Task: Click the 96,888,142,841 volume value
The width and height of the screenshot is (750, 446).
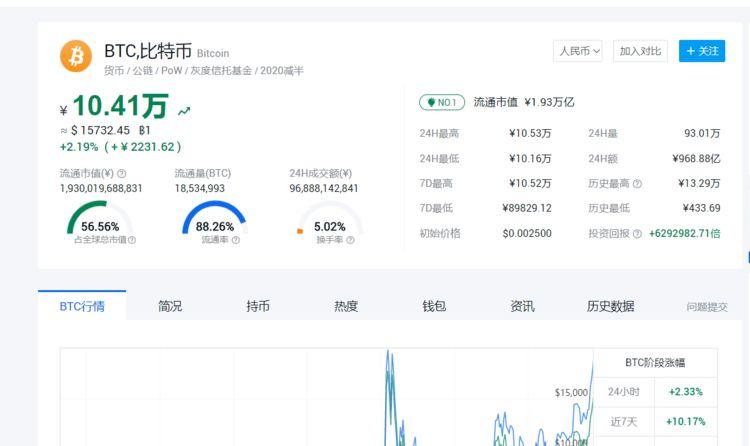Action: click(324, 189)
